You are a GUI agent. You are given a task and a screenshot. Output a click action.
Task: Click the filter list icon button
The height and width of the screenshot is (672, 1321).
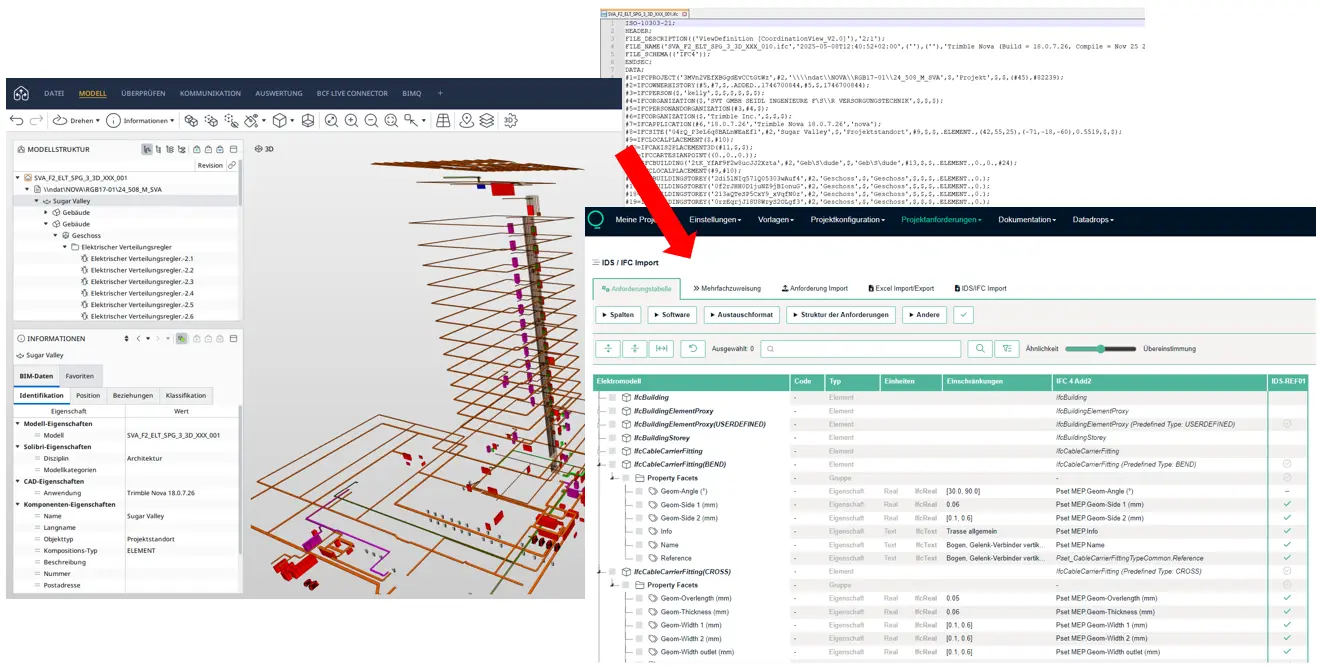pyautogui.click(x=1007, y=349)
